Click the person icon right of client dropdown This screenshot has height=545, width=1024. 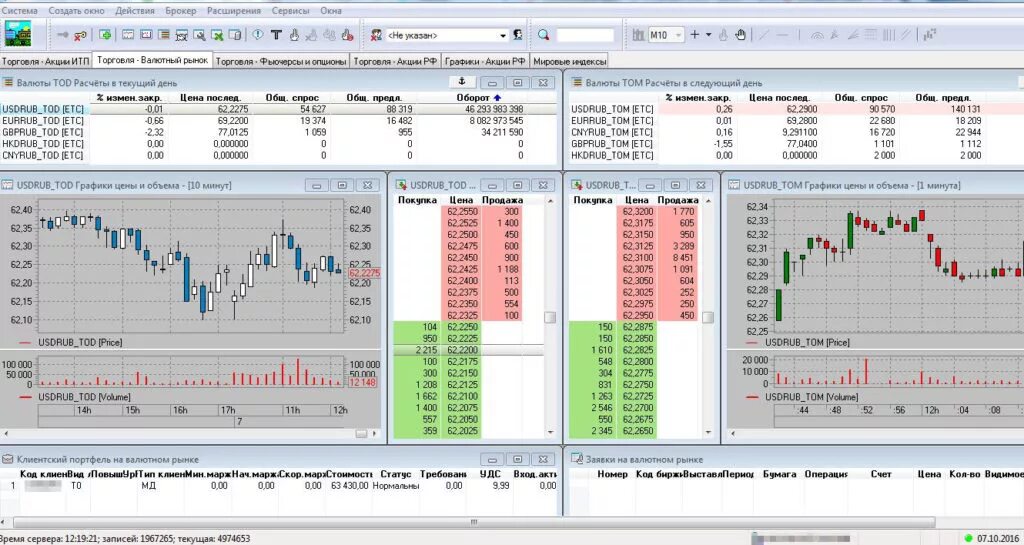[x=518, y=35]
